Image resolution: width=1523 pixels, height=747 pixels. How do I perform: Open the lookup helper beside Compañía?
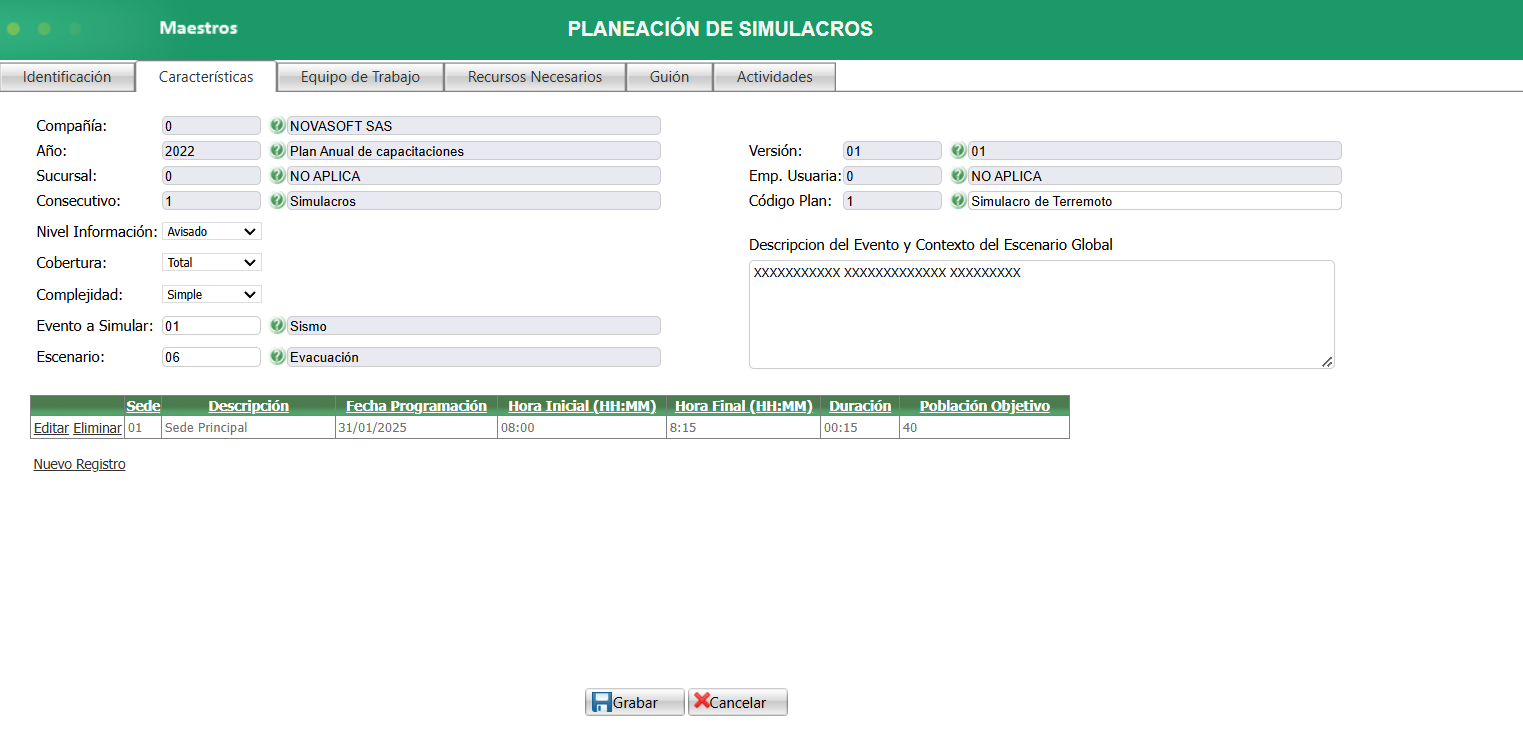277,125
